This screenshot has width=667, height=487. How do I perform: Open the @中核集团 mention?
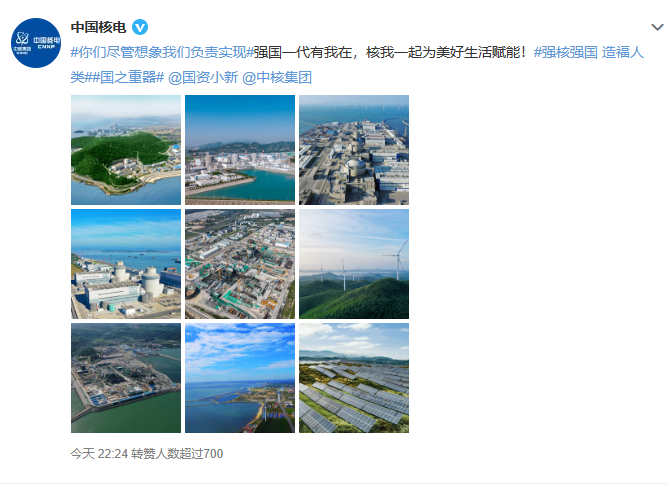point(277,77)
